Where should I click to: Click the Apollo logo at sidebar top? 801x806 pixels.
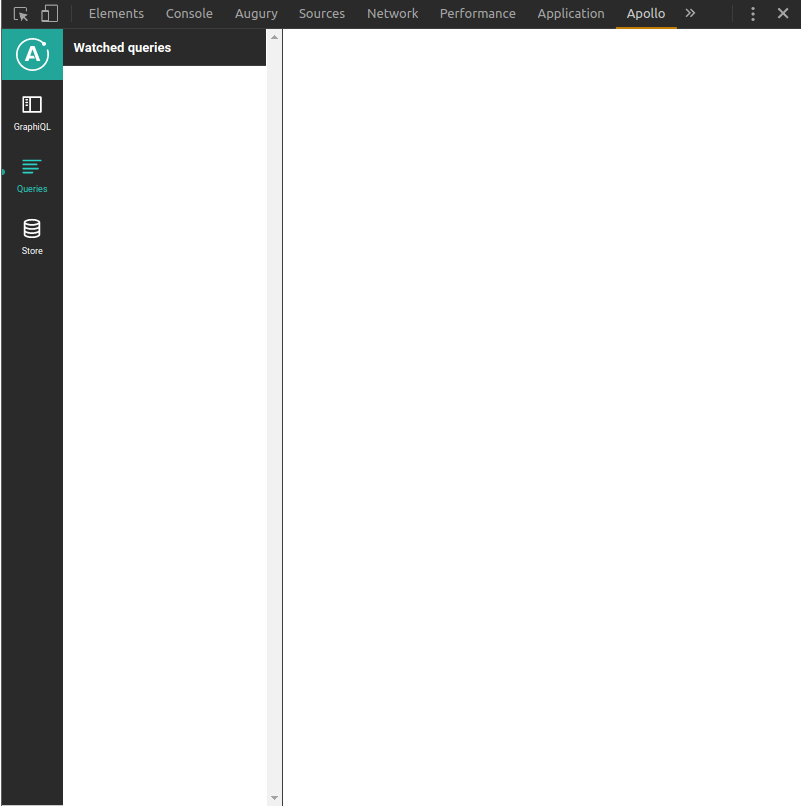click(x=32, y=55)
